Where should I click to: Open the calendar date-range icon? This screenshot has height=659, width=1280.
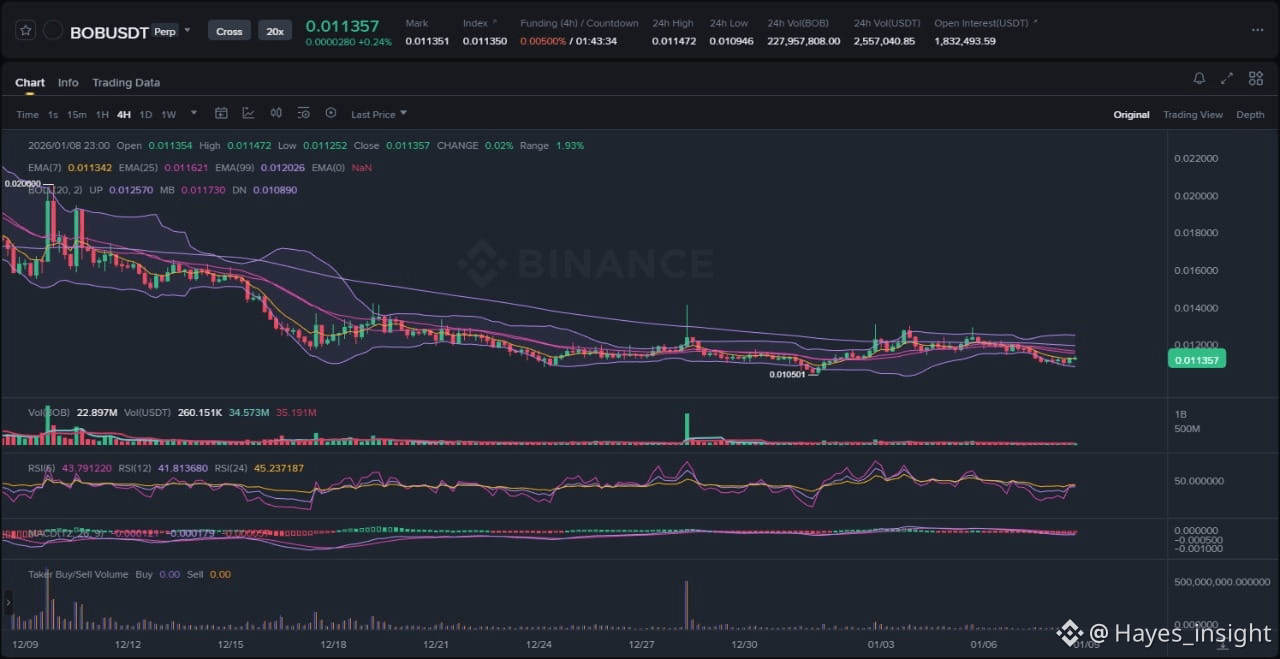click(x=221, y=113)
